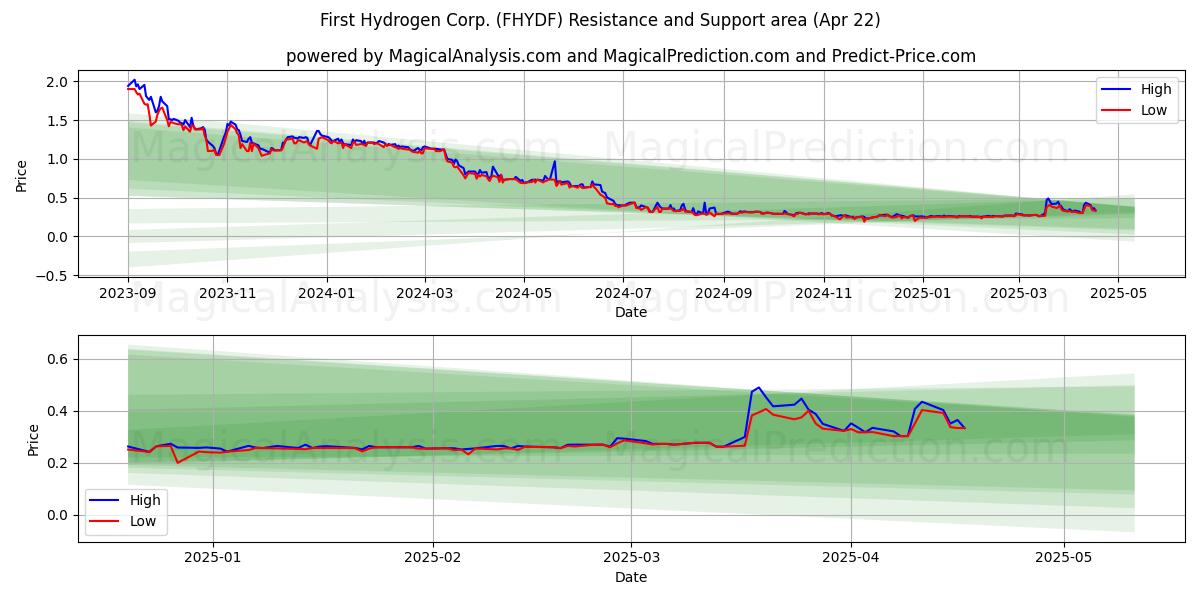
Task: Click the '0.4' y-axis tick on bottom chart
Action: (57, 411)
